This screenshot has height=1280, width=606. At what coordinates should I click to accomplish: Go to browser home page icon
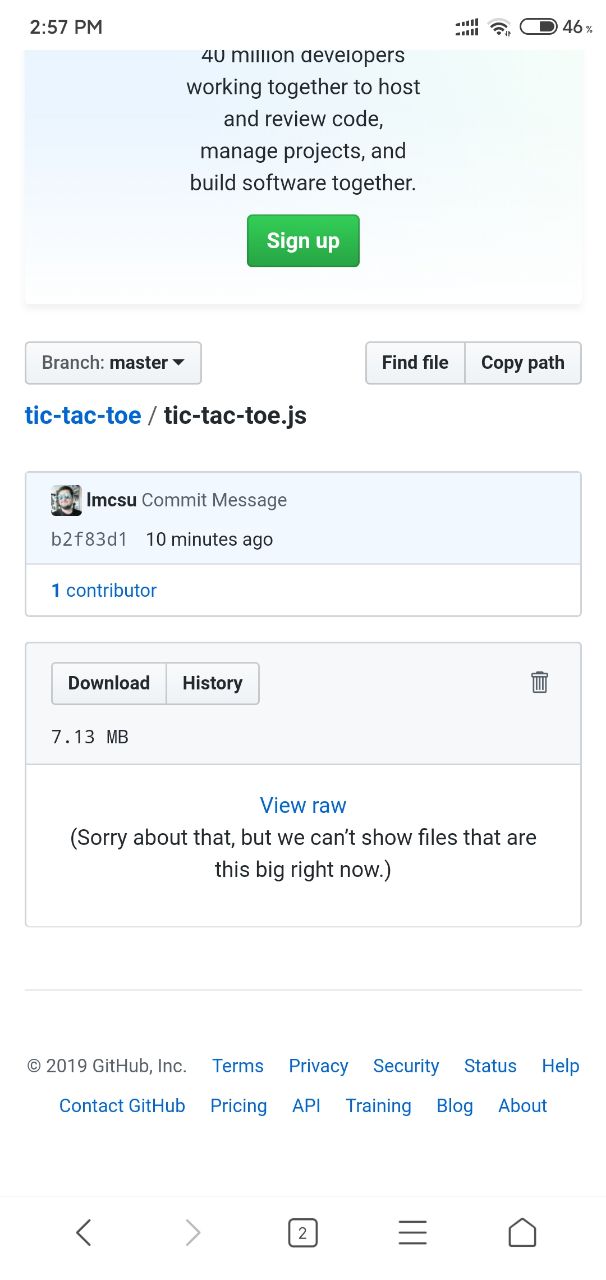click(x=522, y=1233)
